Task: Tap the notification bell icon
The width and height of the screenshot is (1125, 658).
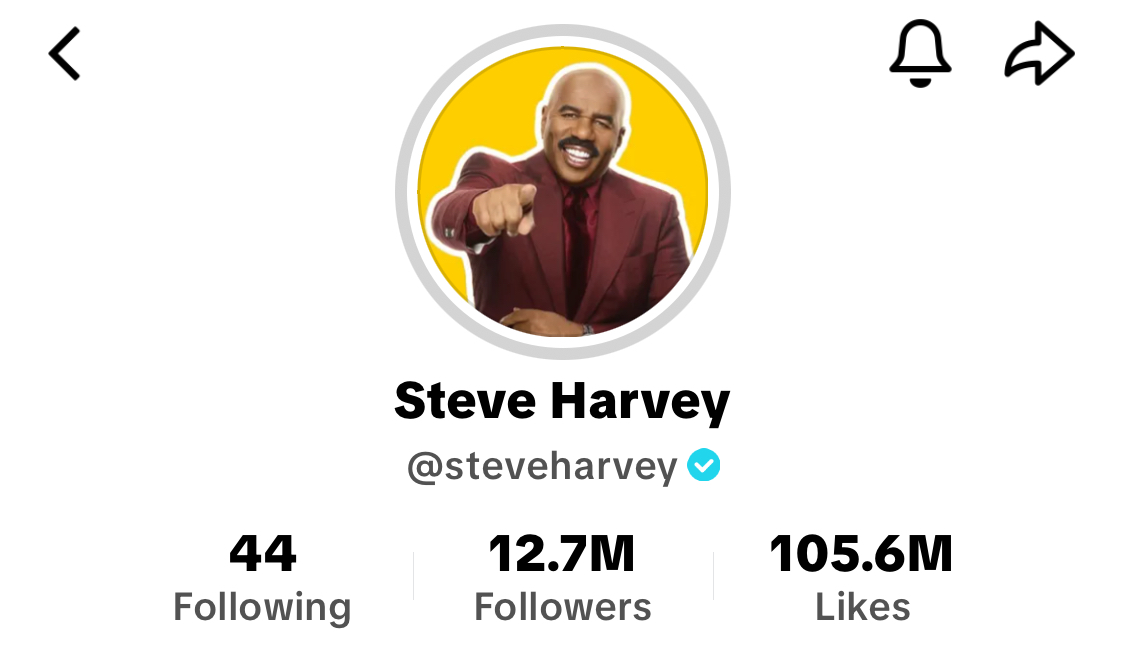Action: pos(920,54)
